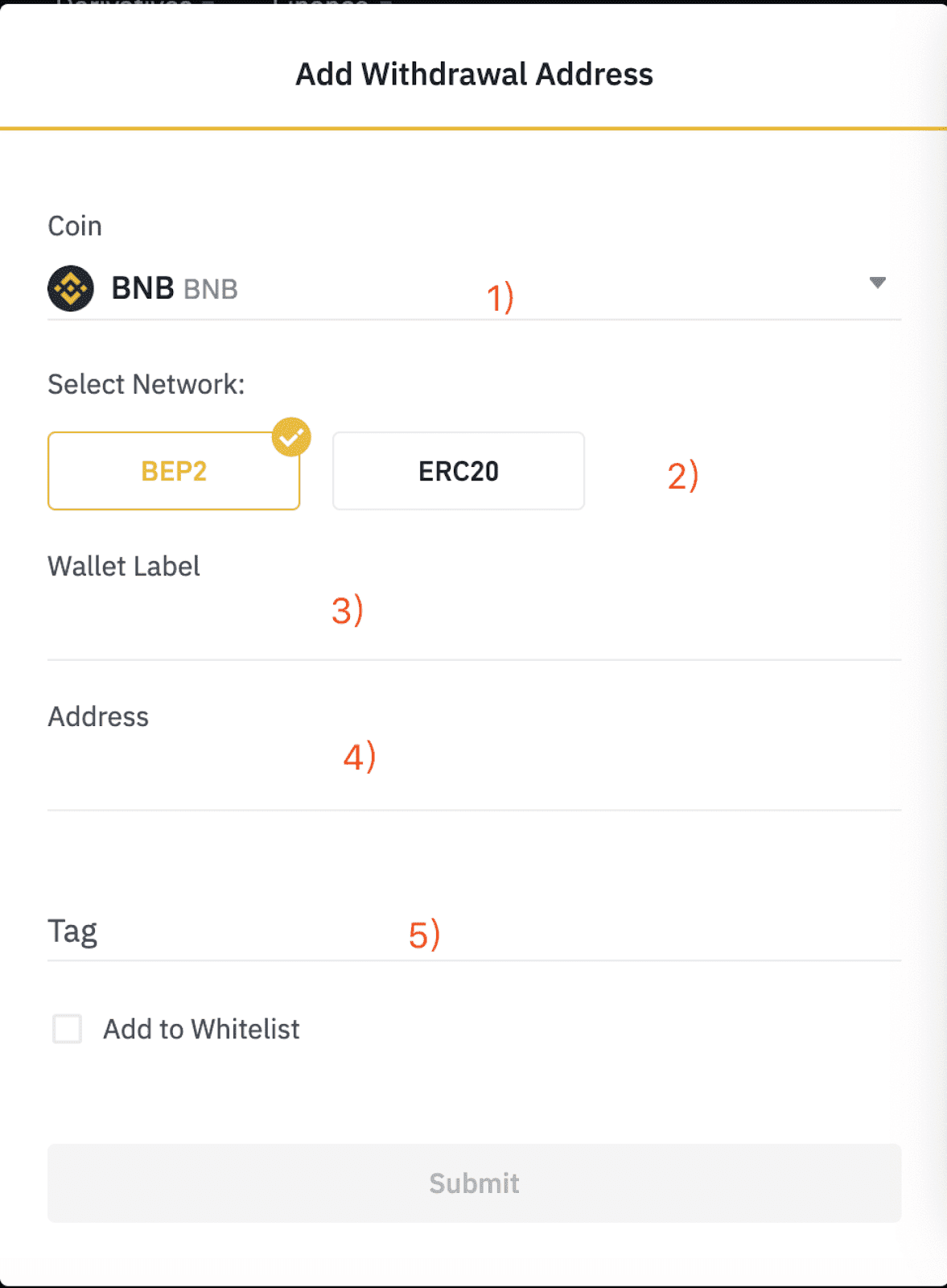This screenshot has width=947, height=1288.
Task: Click the red 4) annotation marker
Action: pyautogui.click(x=360, y=757)
